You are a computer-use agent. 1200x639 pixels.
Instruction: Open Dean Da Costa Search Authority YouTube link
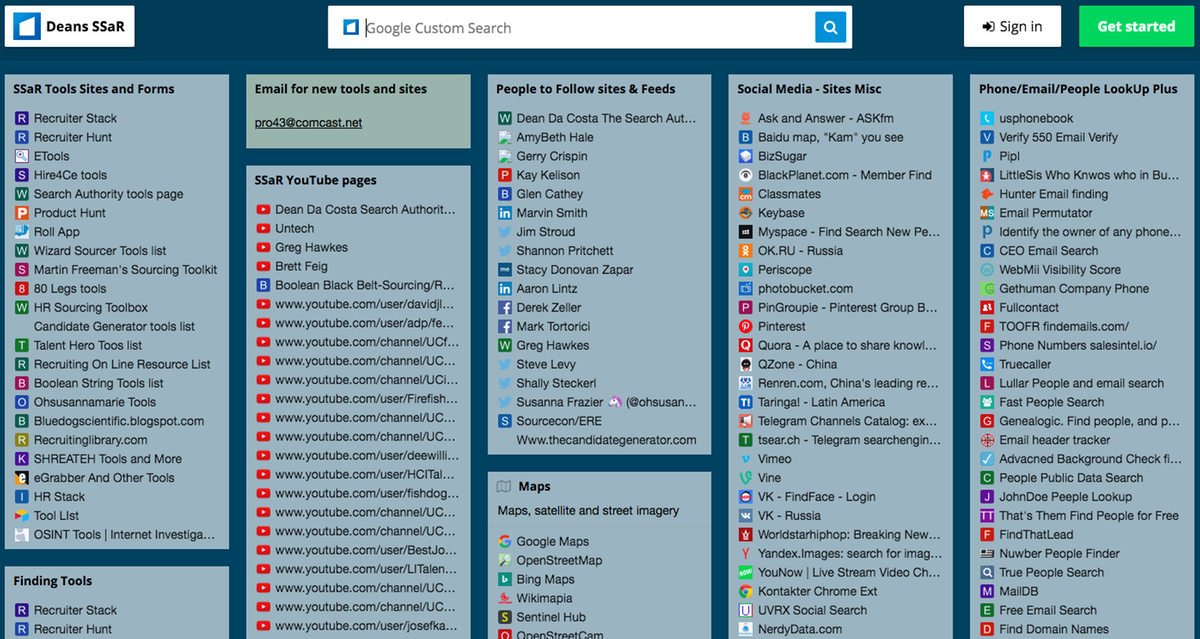tap(365, 210)
